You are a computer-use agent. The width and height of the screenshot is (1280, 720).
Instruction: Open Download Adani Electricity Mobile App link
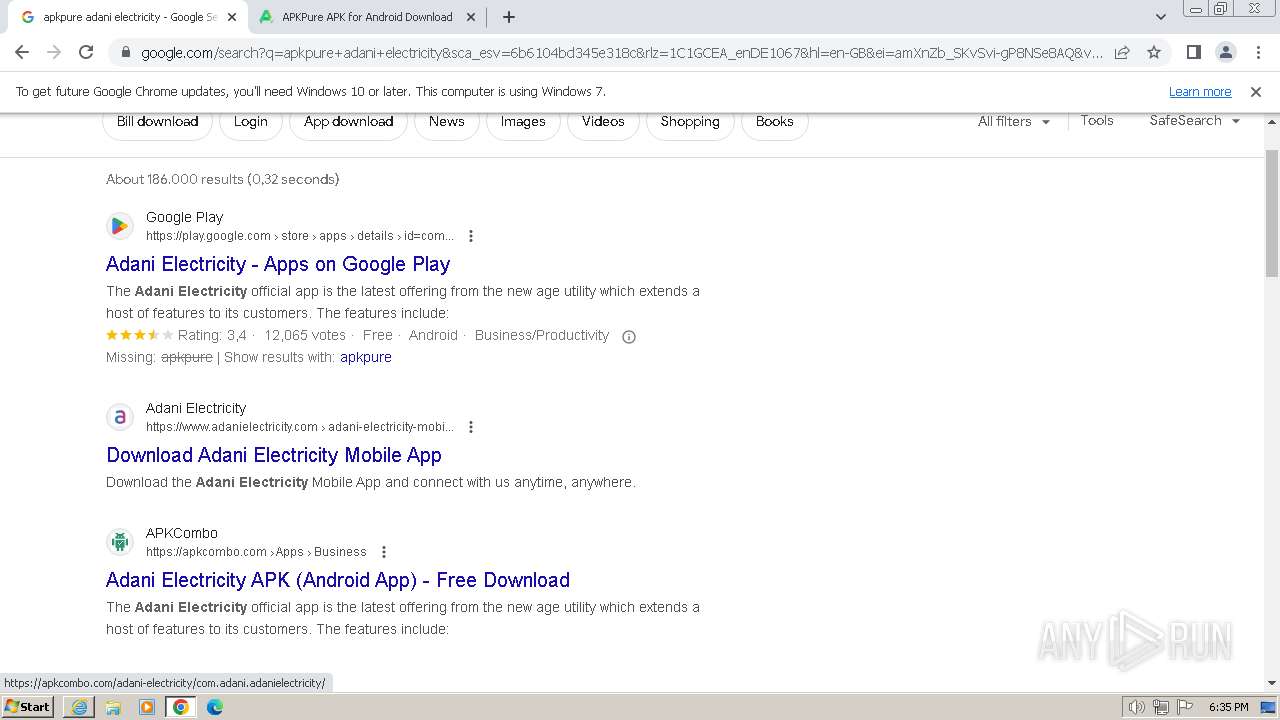[274, 455]
